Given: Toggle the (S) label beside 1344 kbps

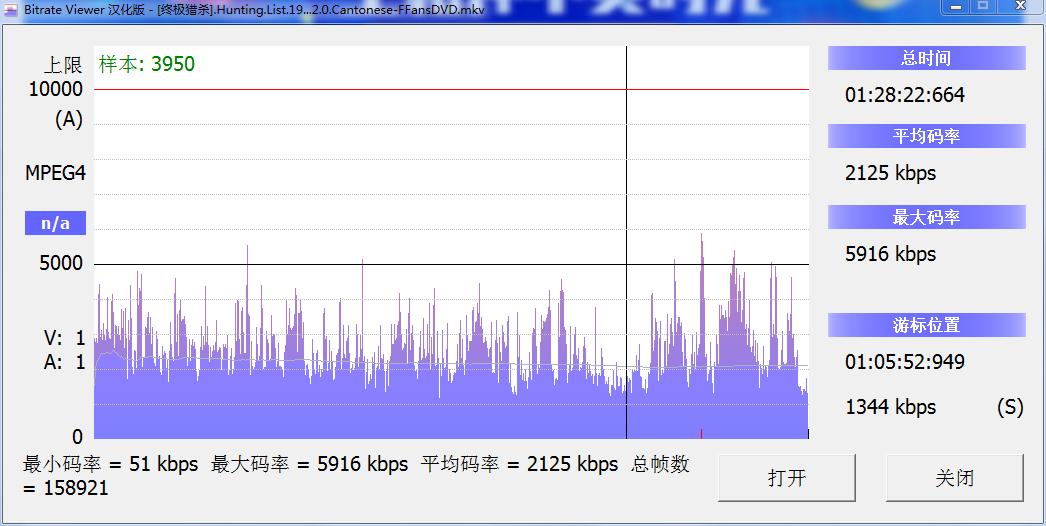Looking at the screenshot, I should tap(1010, 407).
